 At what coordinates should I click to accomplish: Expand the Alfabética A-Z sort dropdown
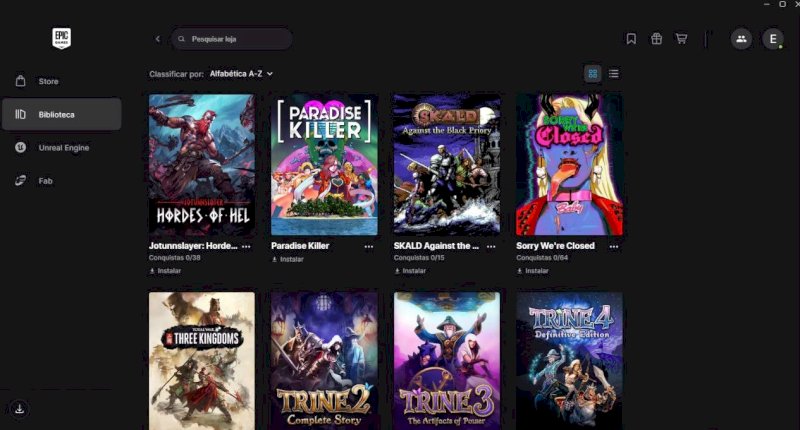click(x=241, y=74)
